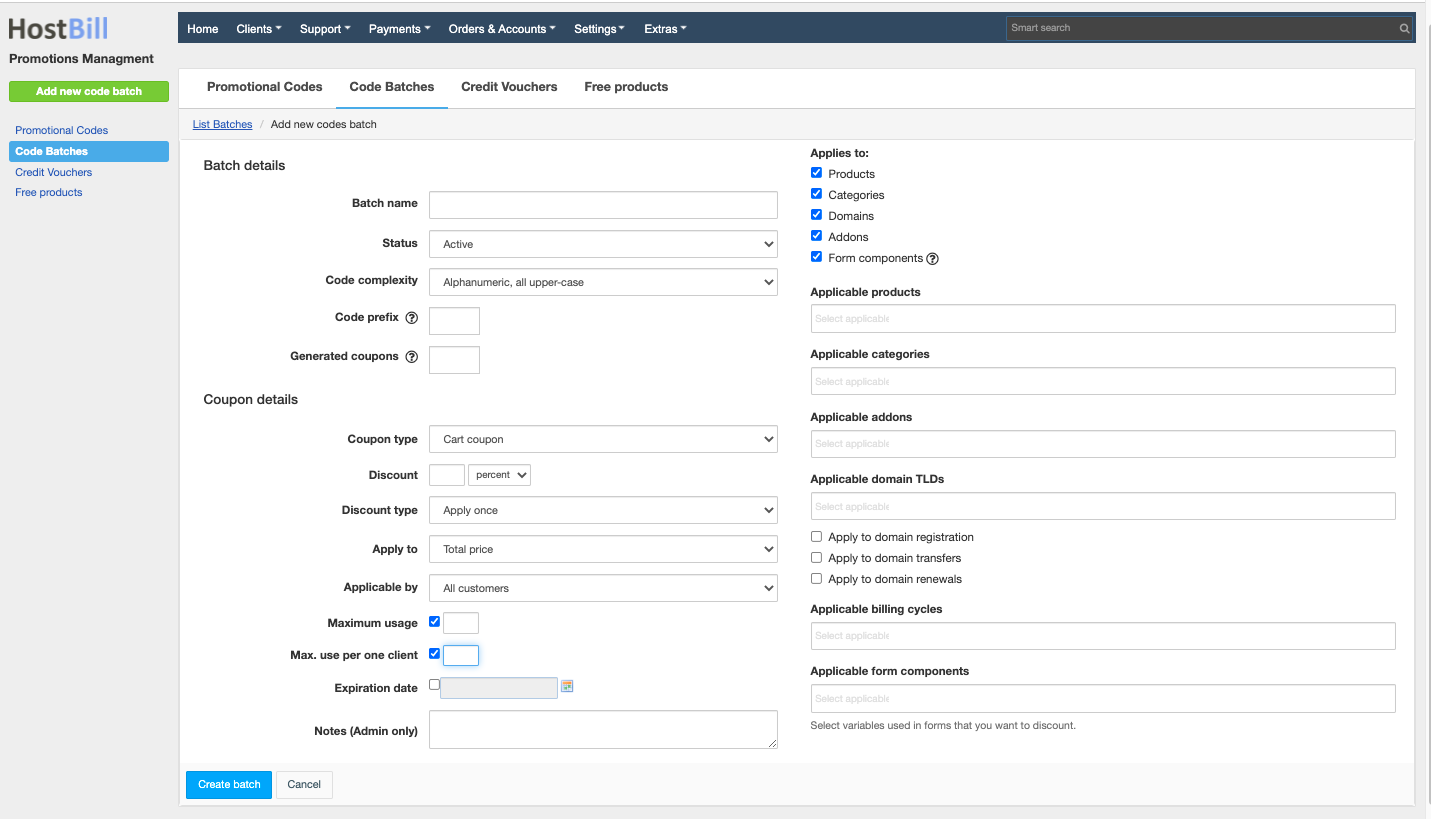Click the Smart search magnifier icon

click(x=1404, y=29)
